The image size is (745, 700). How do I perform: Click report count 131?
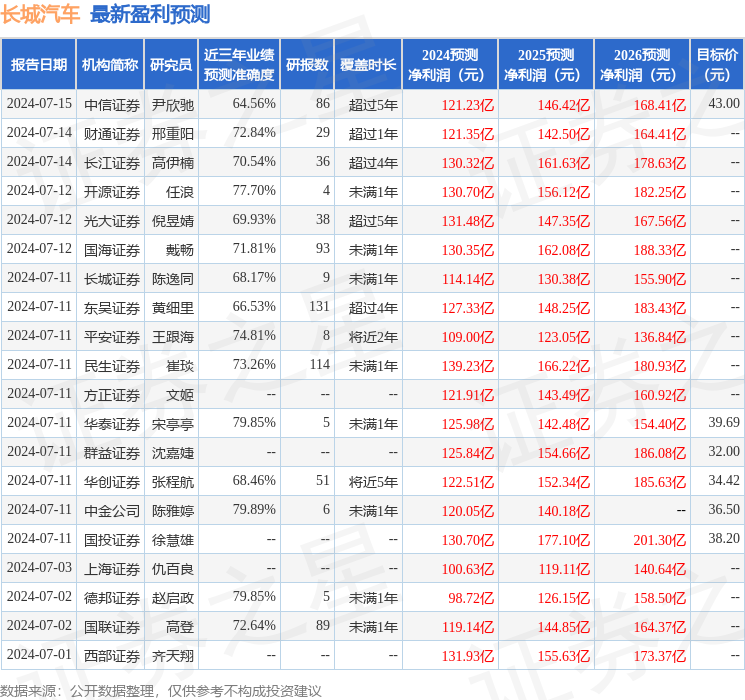tap(319, 306)
